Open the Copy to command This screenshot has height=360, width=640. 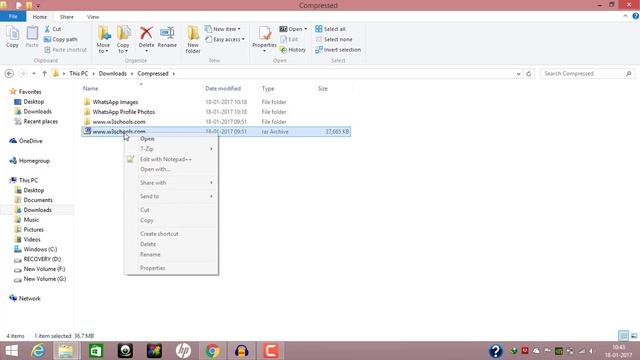pyautogui.click(x=123, y=39)
